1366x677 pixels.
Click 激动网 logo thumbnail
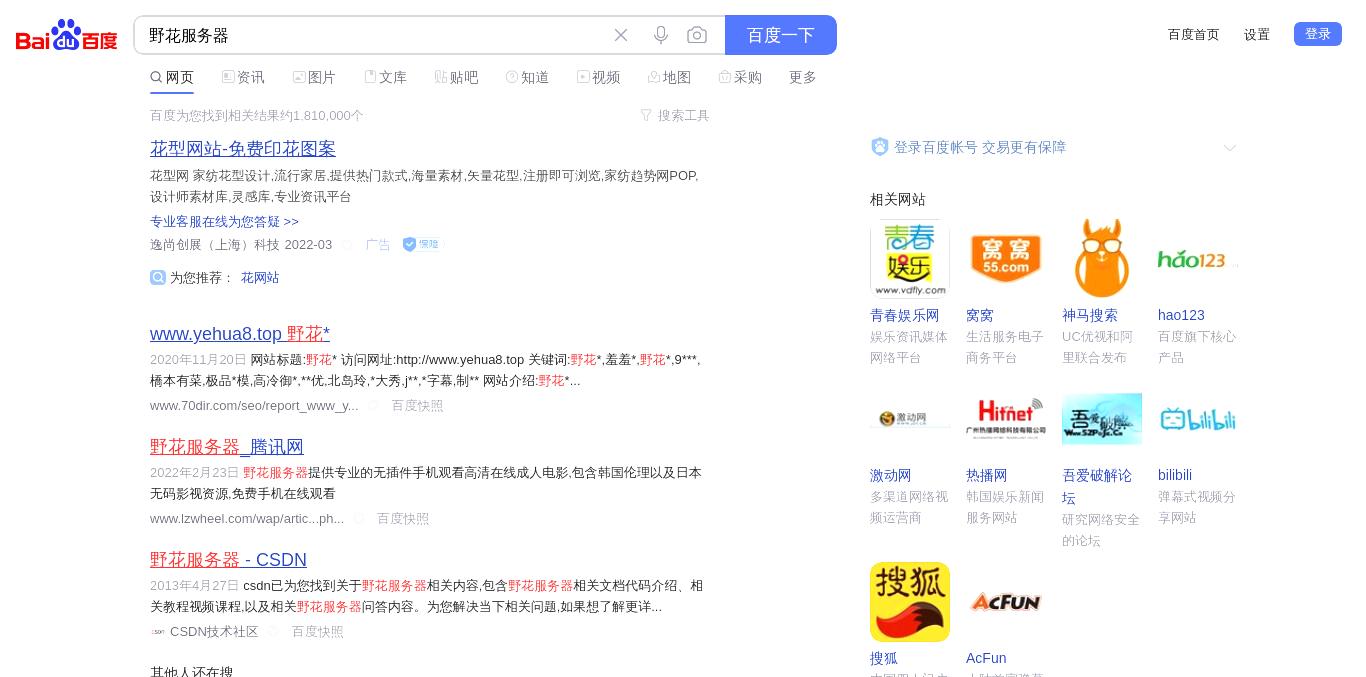(x=910, y=418)
